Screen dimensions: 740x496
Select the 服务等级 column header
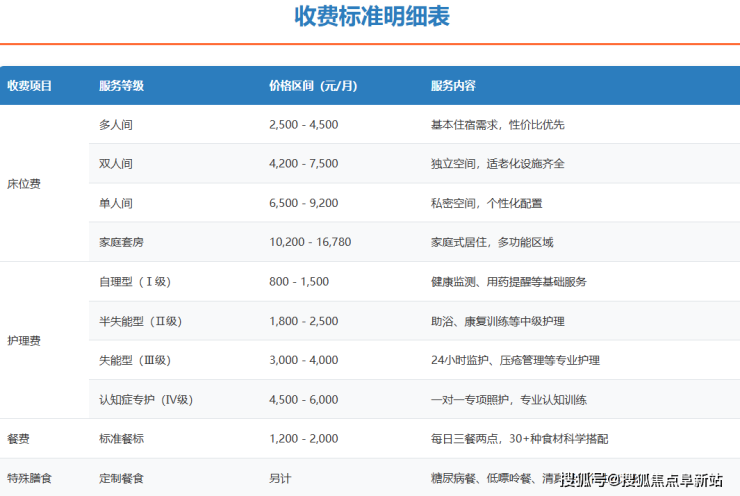tap(122, 86)
